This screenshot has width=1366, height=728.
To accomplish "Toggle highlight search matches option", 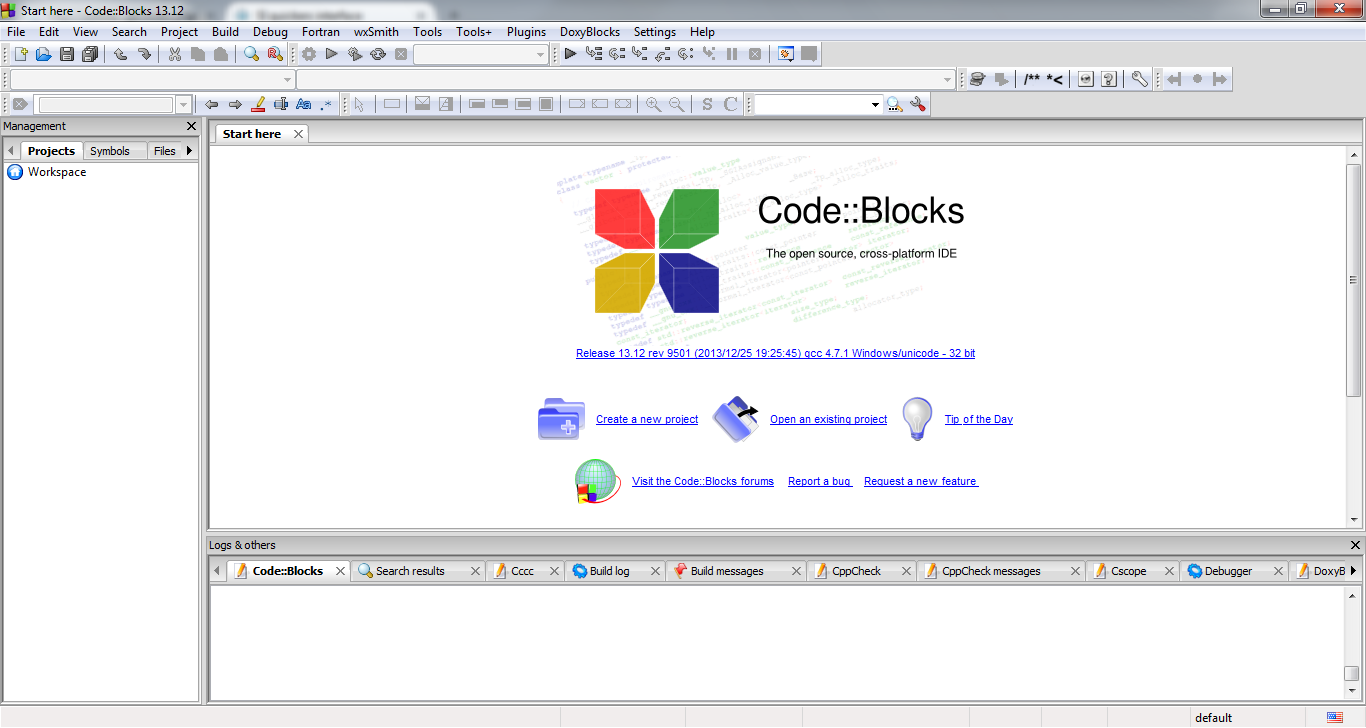I will pos(258,104).
